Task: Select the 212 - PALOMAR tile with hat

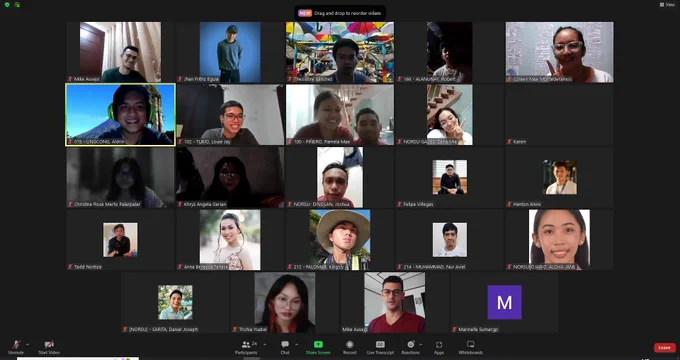Action: pos(340,239)
